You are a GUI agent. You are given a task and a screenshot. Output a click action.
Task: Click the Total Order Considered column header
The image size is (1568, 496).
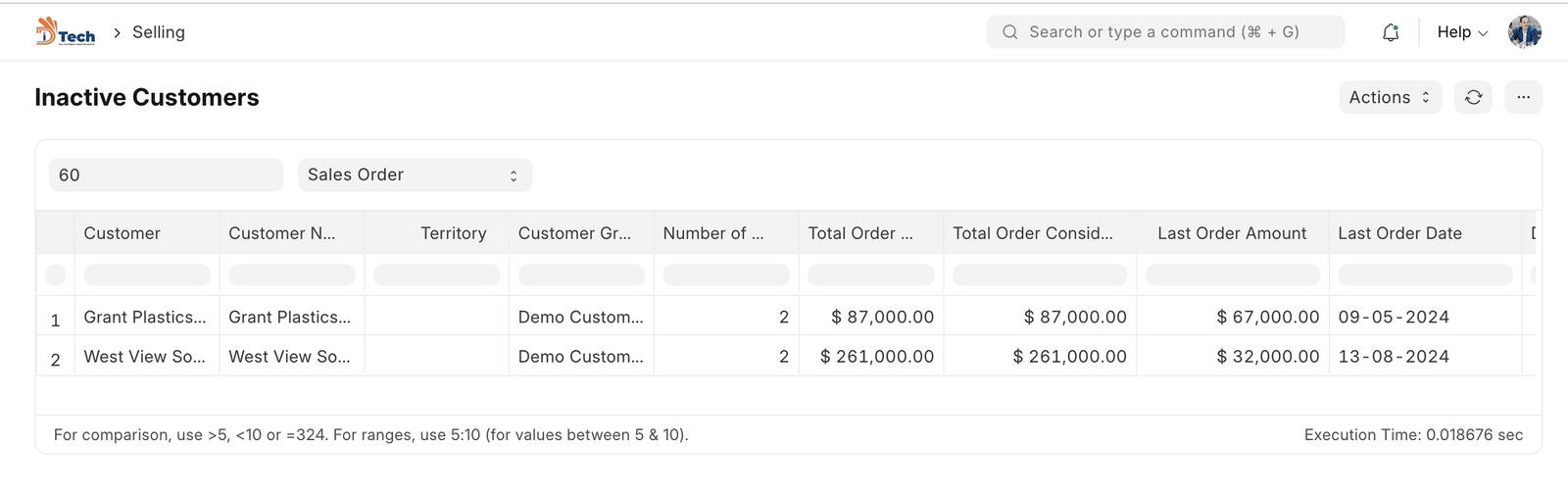pos(1032,233)
